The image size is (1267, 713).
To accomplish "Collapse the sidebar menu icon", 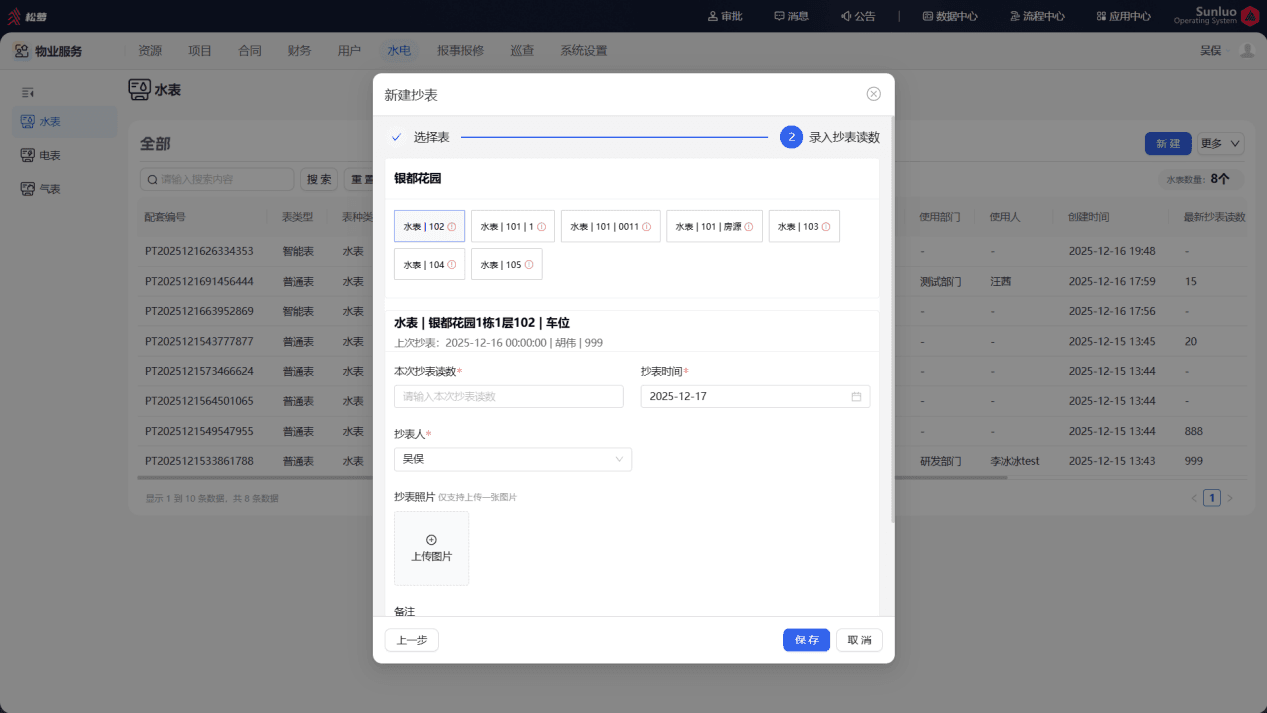I will click(28, 92).
